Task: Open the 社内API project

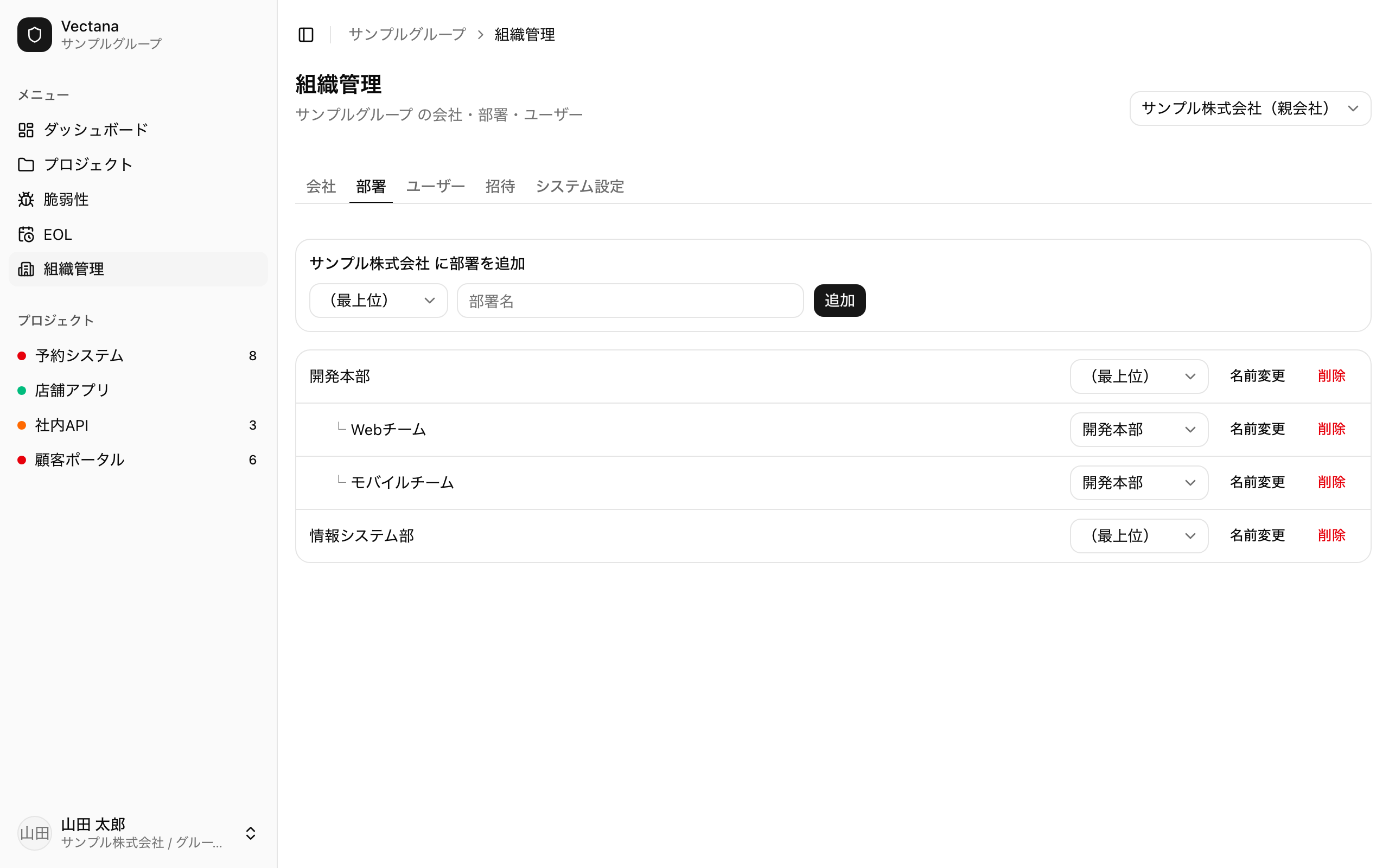Action: click(138, 425)
